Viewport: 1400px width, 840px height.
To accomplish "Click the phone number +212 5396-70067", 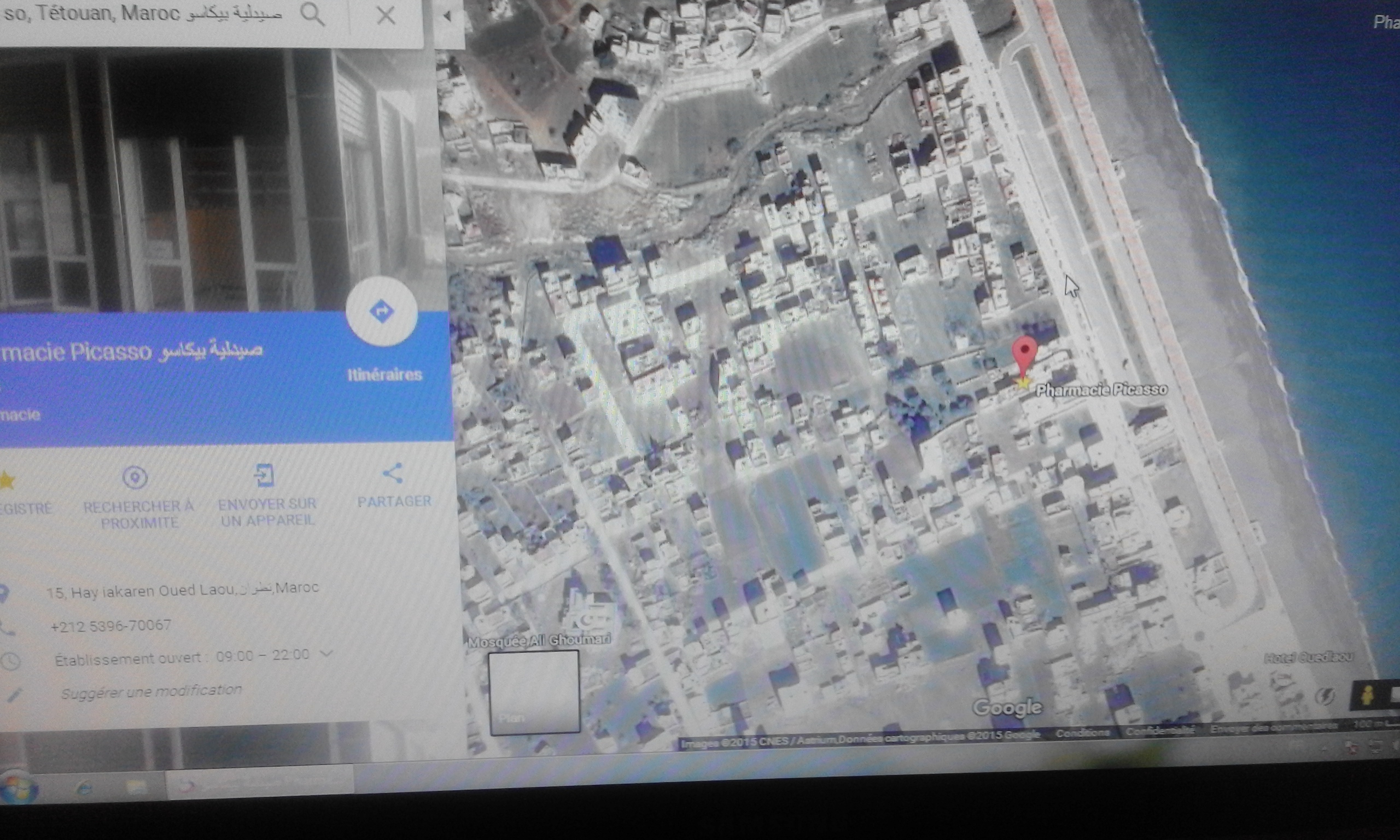I will pos(110,626).
